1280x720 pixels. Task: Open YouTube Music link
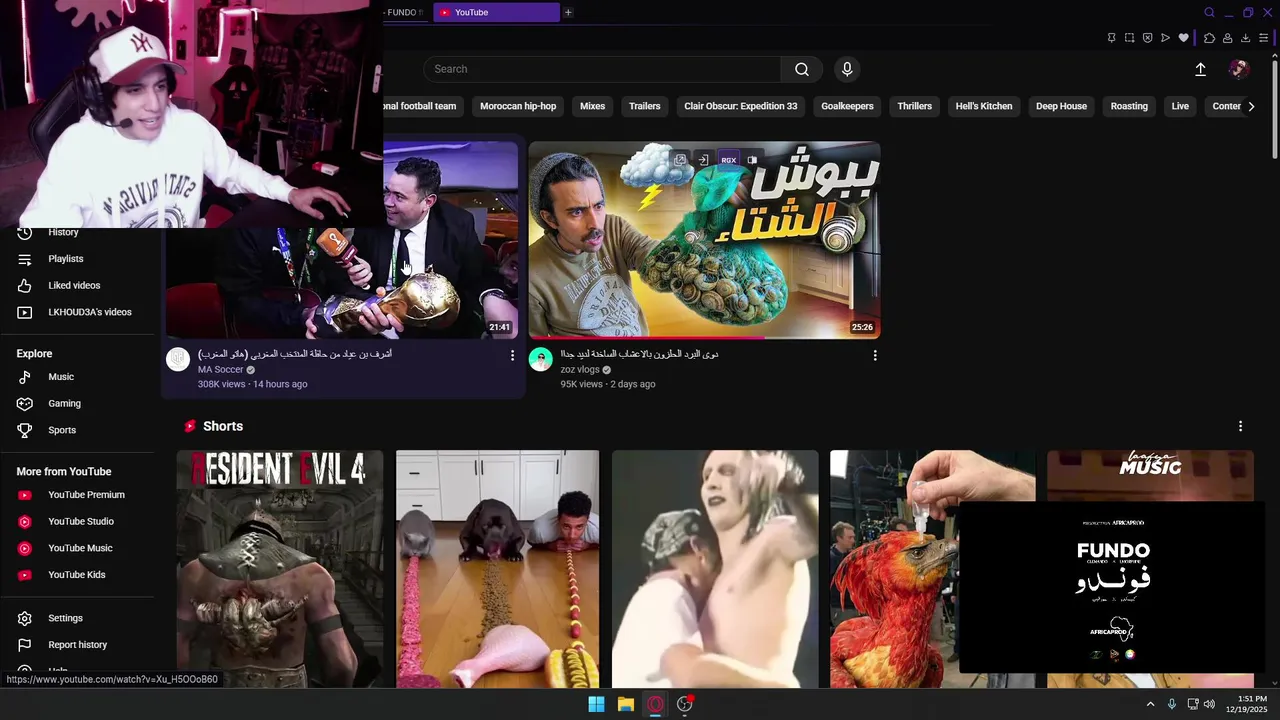tap(80, 548)
